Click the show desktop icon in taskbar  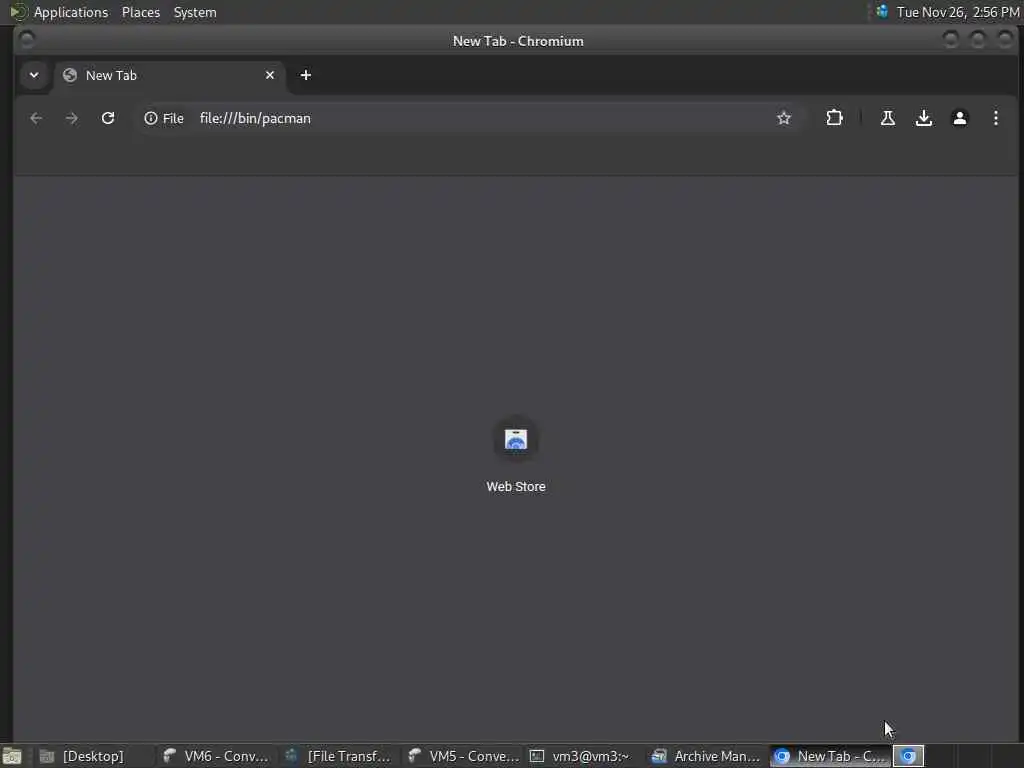click(12, 756)
